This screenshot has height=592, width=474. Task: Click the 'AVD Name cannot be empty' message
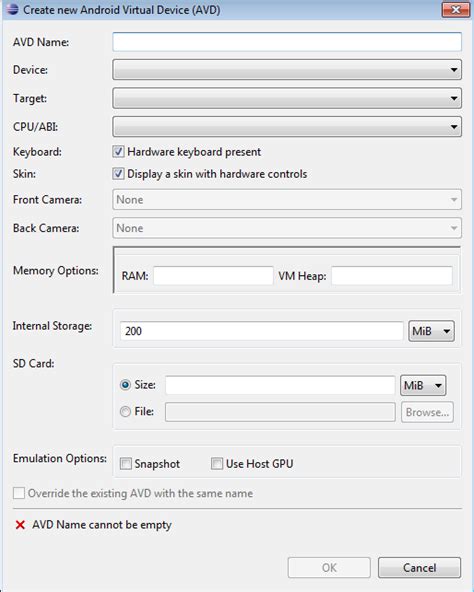point(102,525)
